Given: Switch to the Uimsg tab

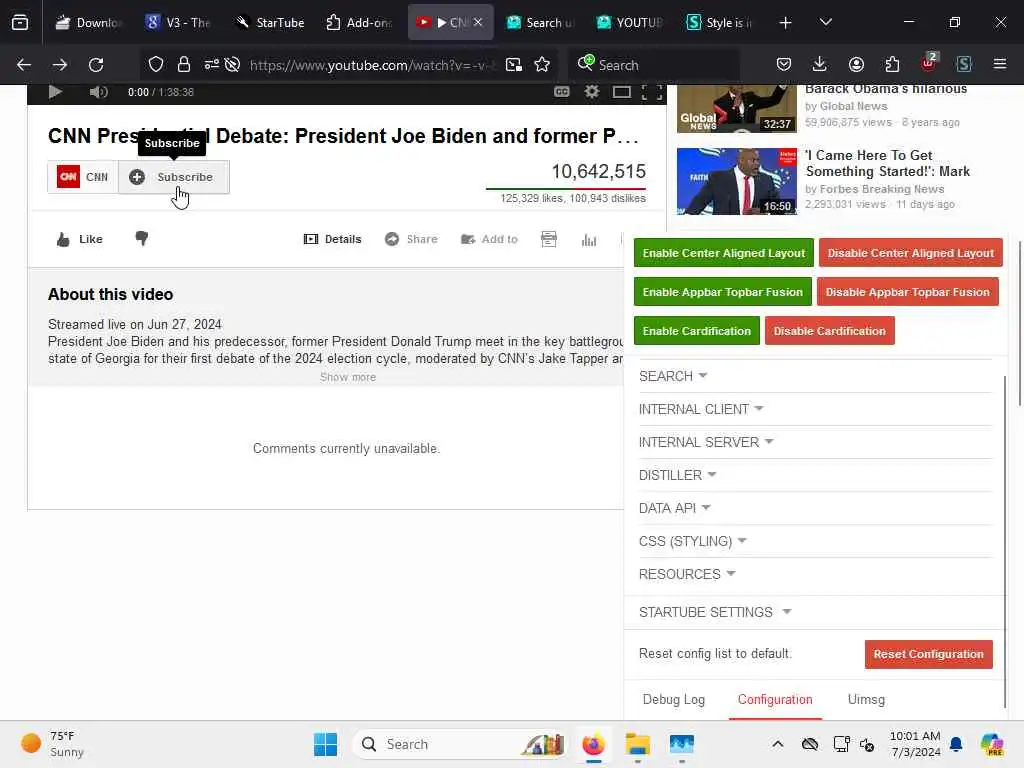Looking at the screenshot, I should pos(866,699).
